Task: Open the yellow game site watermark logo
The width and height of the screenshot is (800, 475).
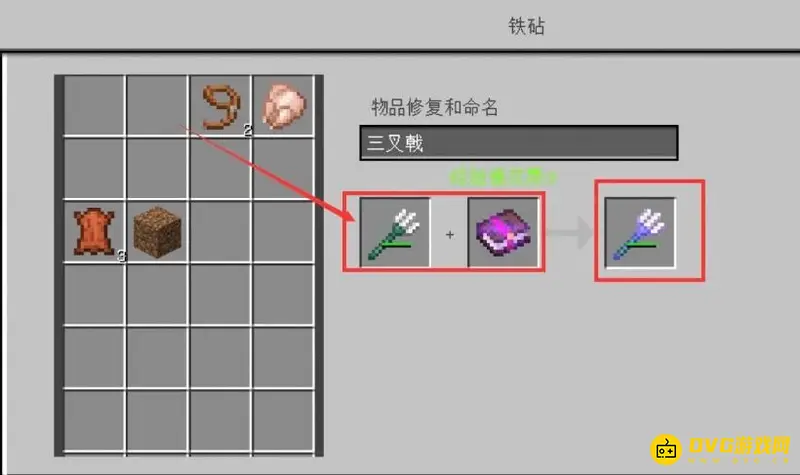Action: pyautogui.click(x=720, y=449)
